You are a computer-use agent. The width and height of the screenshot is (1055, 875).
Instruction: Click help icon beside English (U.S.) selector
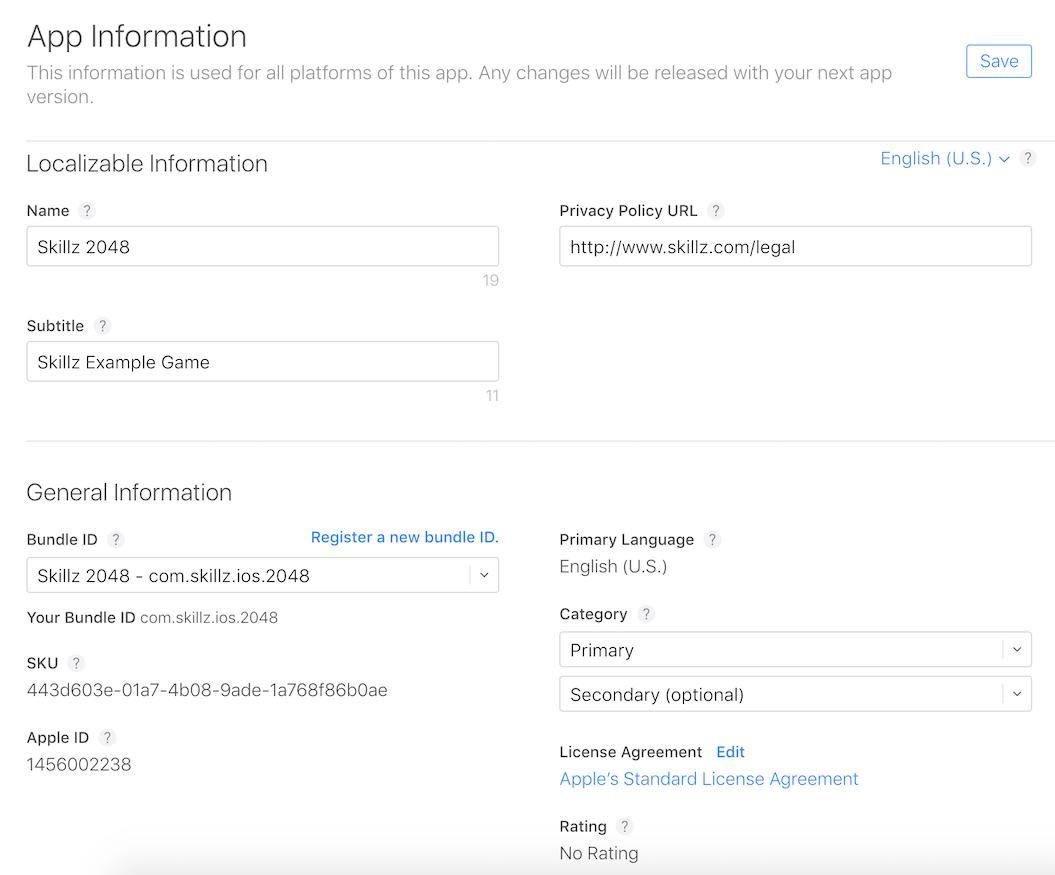point(1027,158)
